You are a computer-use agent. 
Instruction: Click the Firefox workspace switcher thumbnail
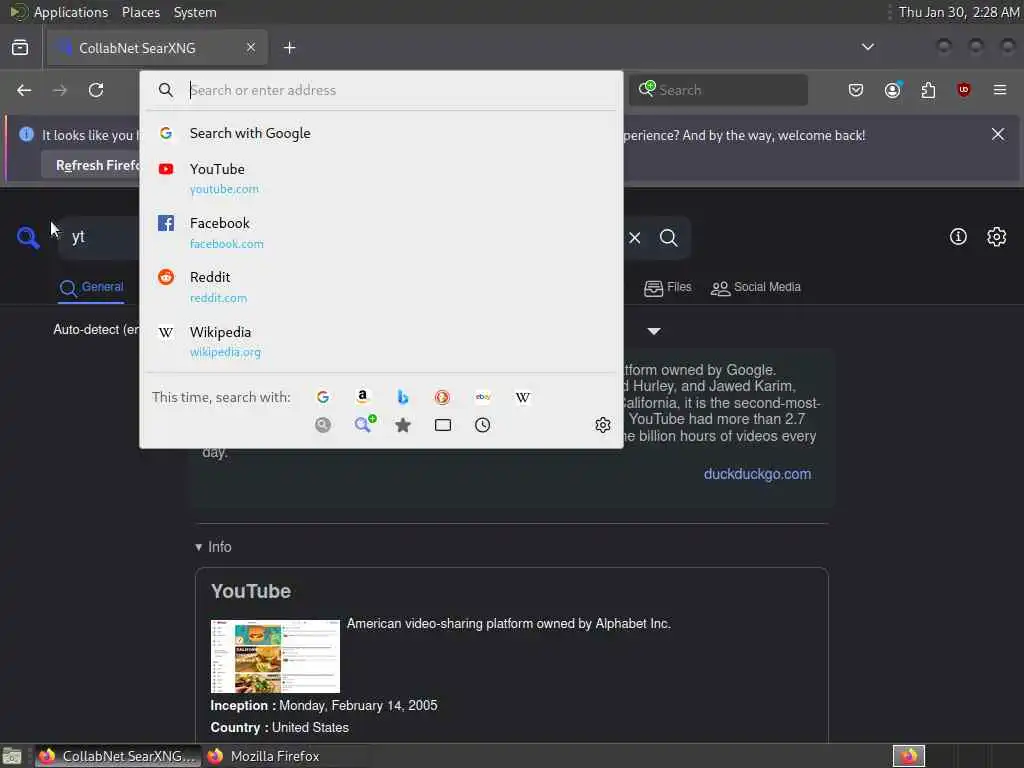(908, 756)
